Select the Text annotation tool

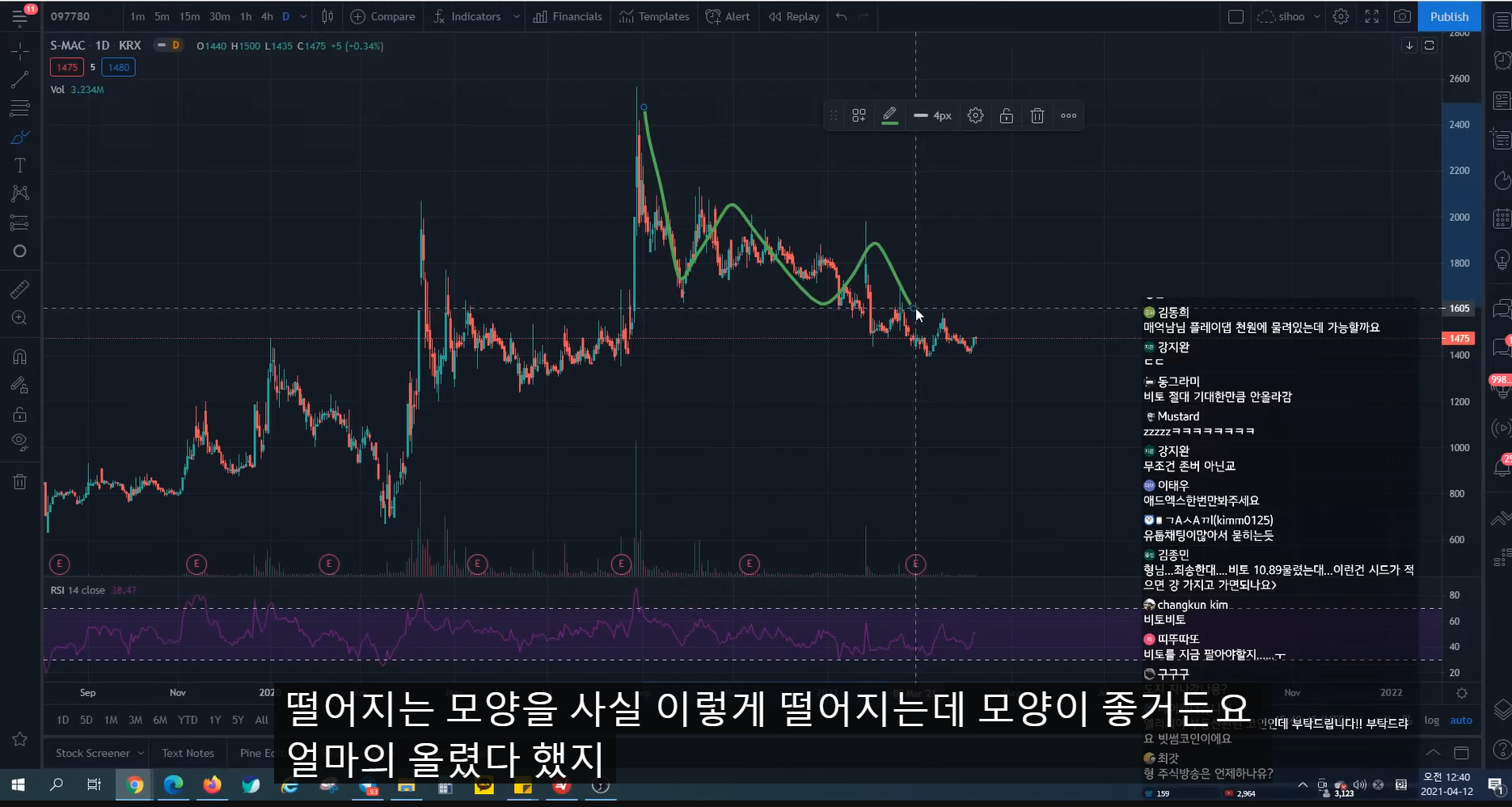coord(20,165)
